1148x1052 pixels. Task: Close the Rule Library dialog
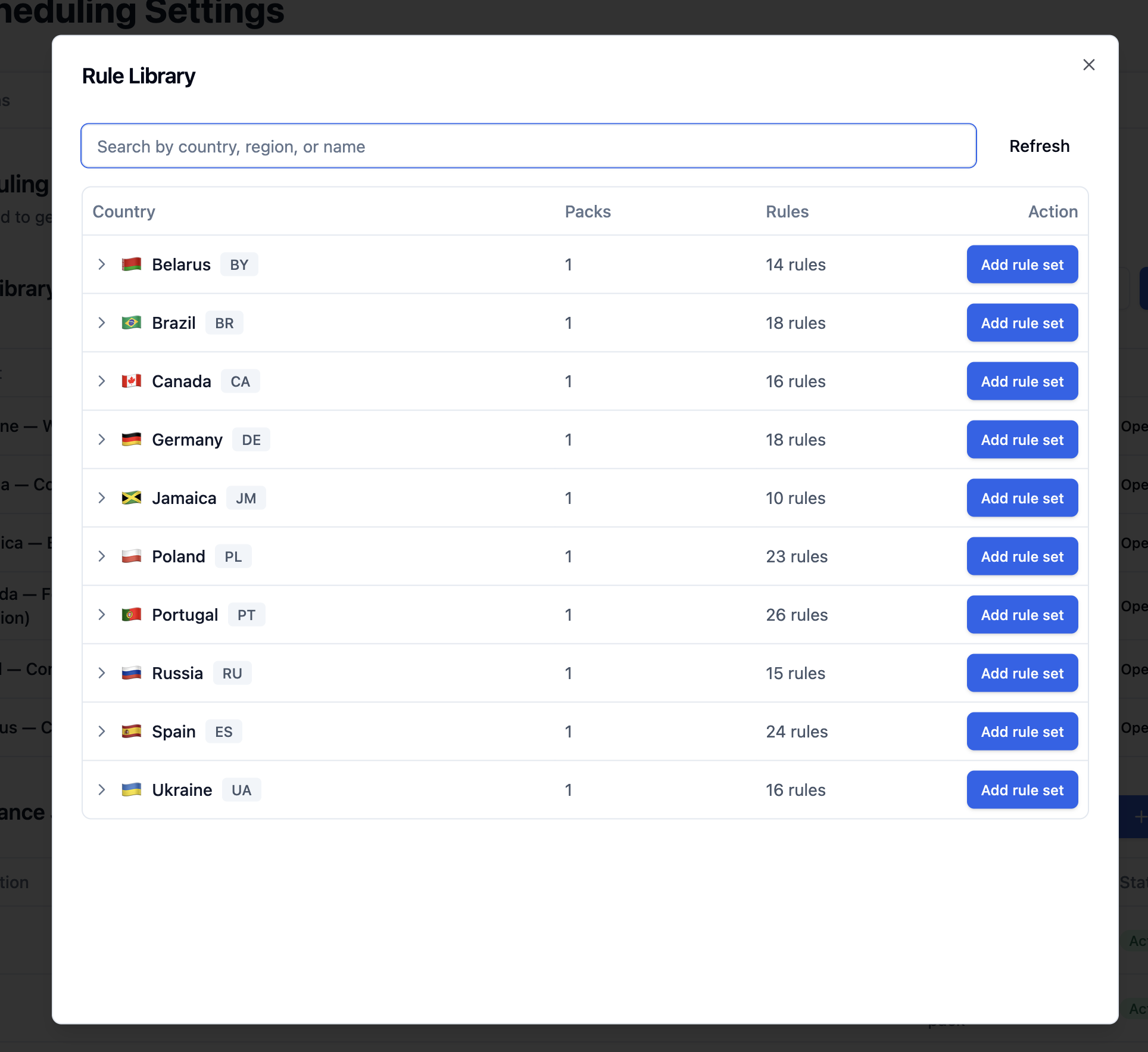[1088, 64]
